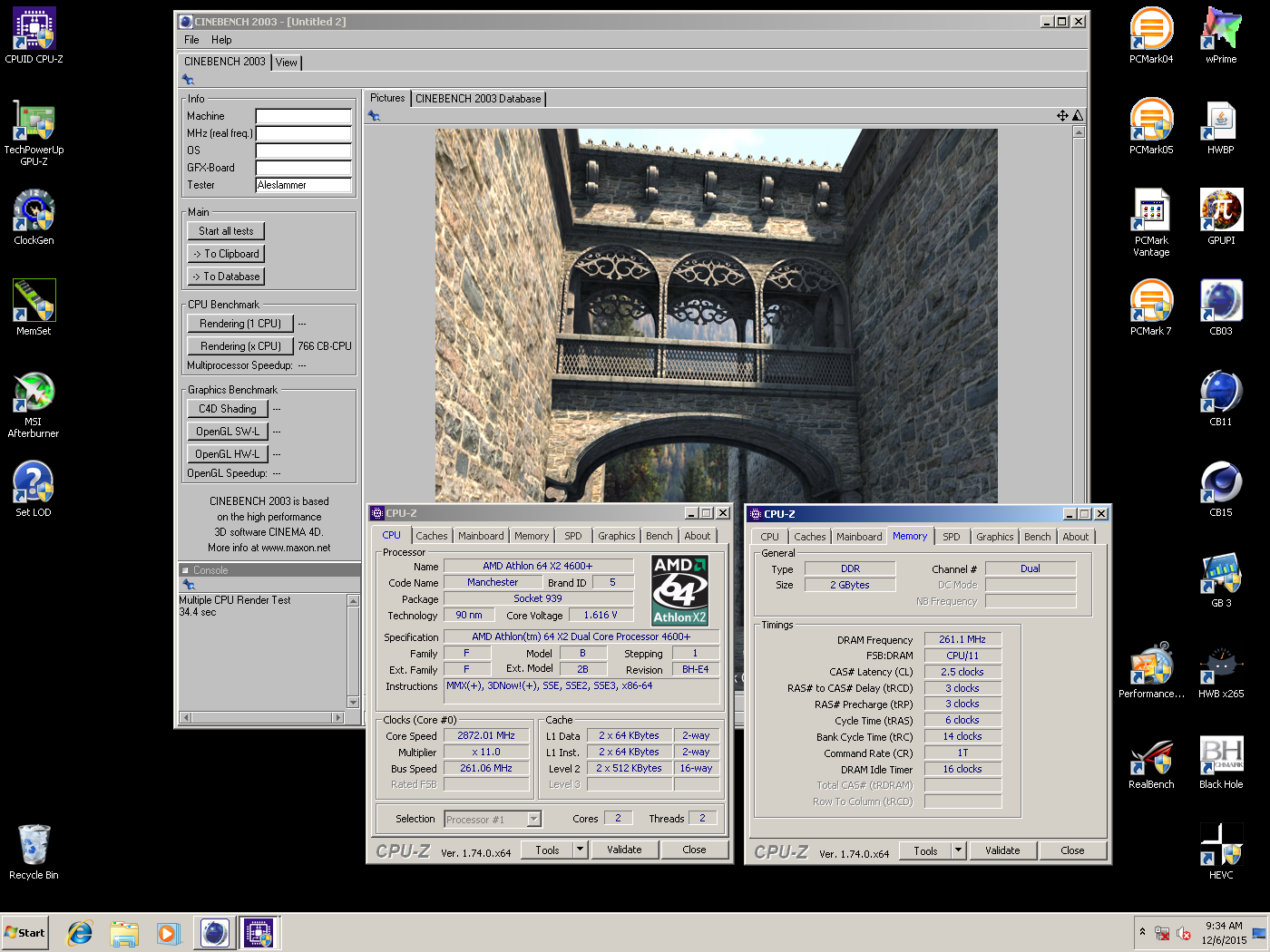Open Bench tab in right CPU-Z window
This screenshot has width=1270, height=952.
tap(1038, 537)
